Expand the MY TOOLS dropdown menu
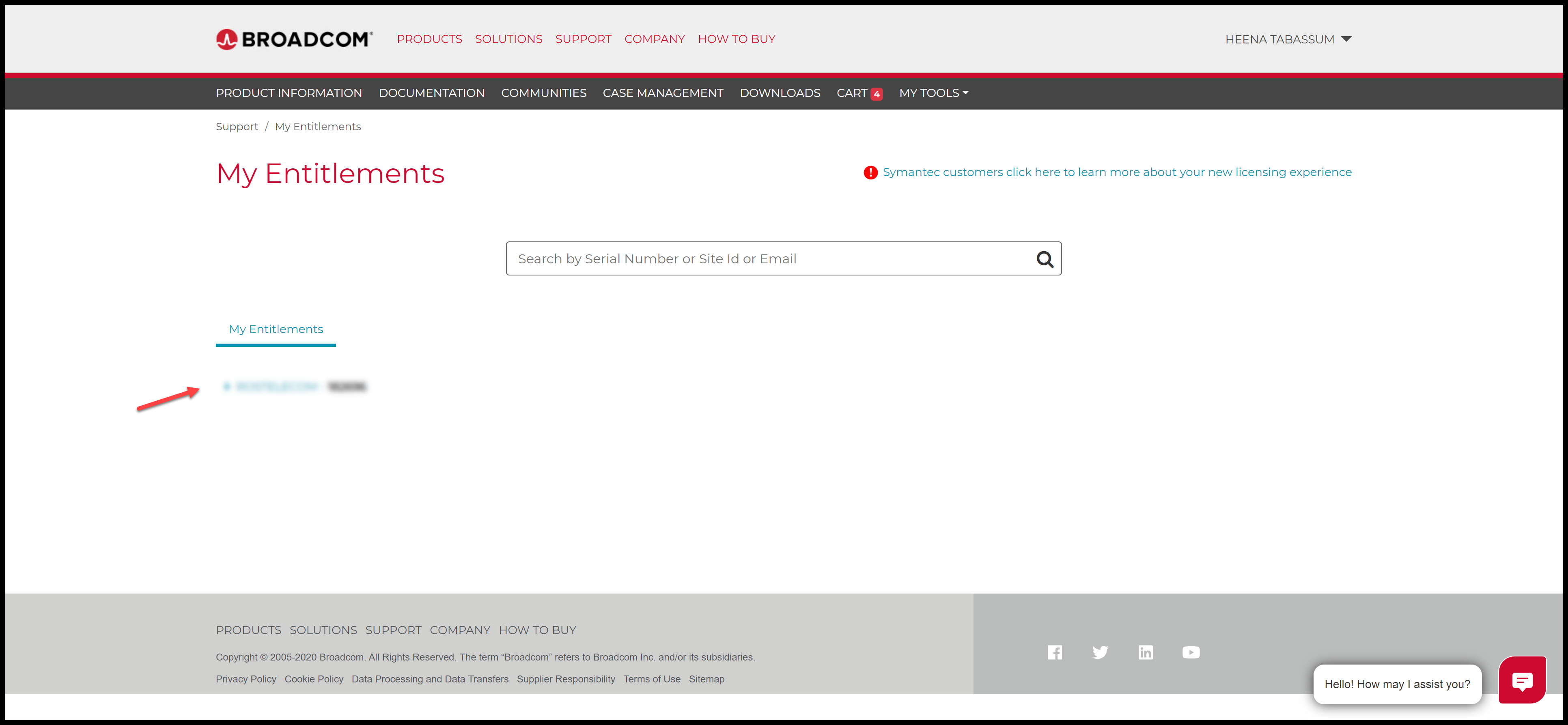Image resolution: width=1568 pixels, height=725 pixels. pos(933,93)
